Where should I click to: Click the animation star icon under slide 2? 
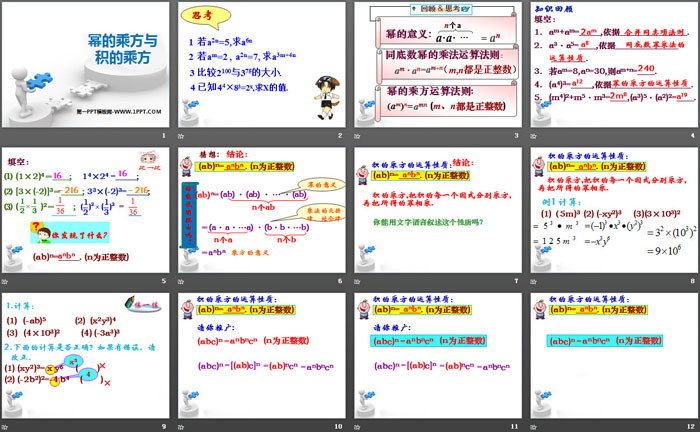(x=181, y=135)
